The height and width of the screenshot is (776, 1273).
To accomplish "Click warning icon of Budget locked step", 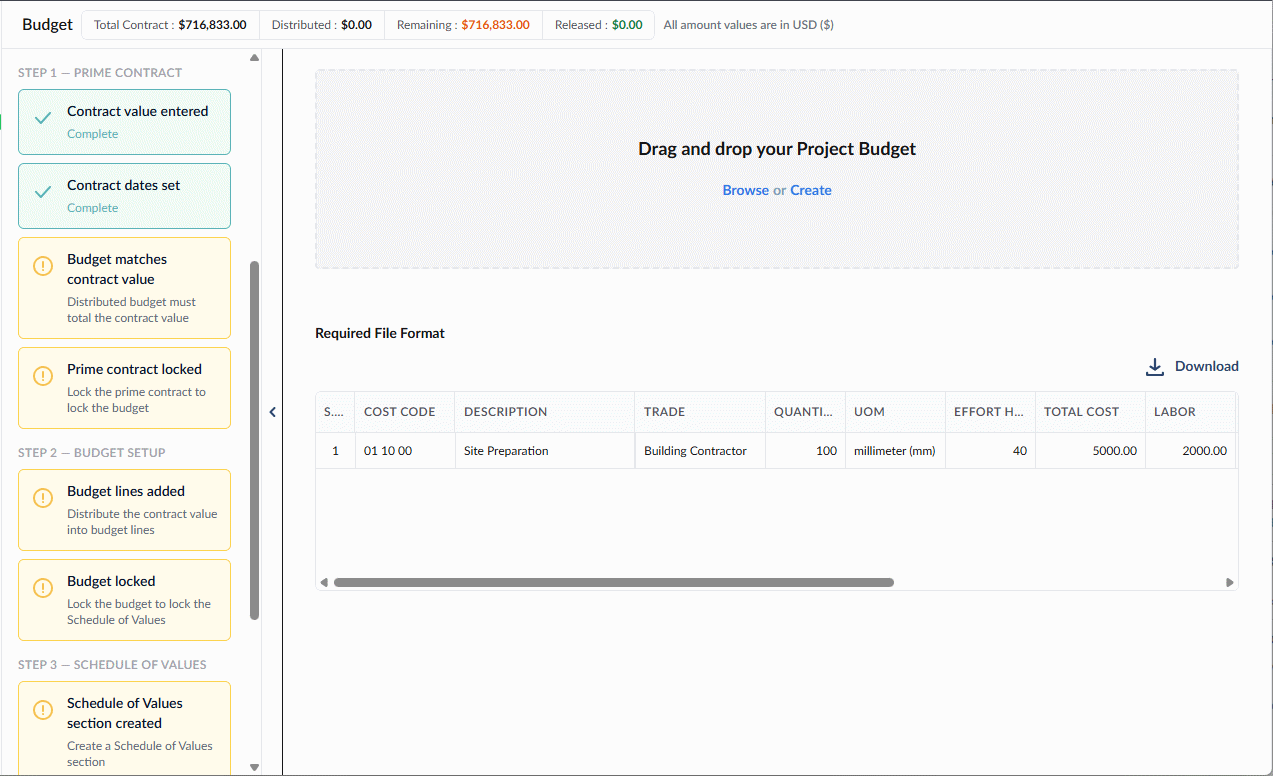I will [x=43, y=588].
